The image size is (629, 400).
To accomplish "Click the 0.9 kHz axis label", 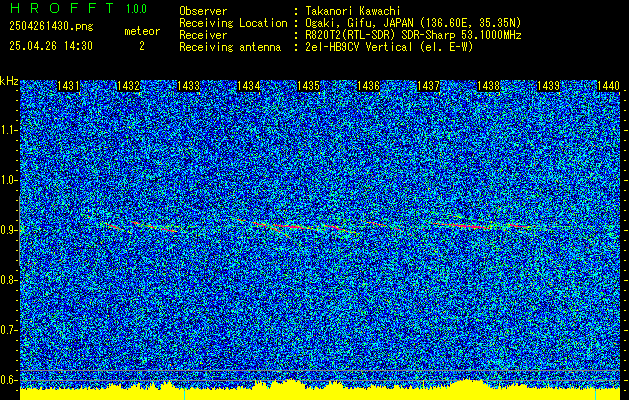I will coord(8,230).
